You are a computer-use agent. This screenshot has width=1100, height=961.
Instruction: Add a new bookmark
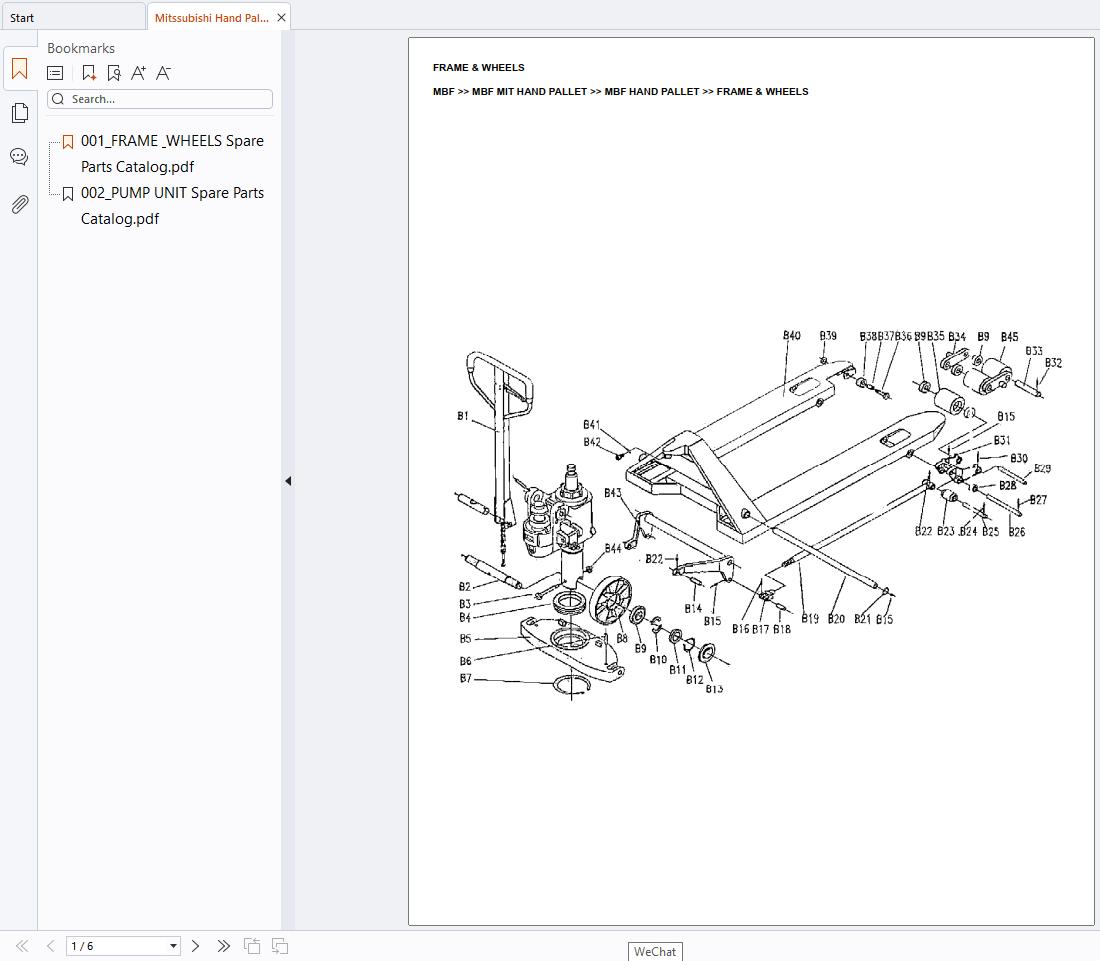pos(89,73)
